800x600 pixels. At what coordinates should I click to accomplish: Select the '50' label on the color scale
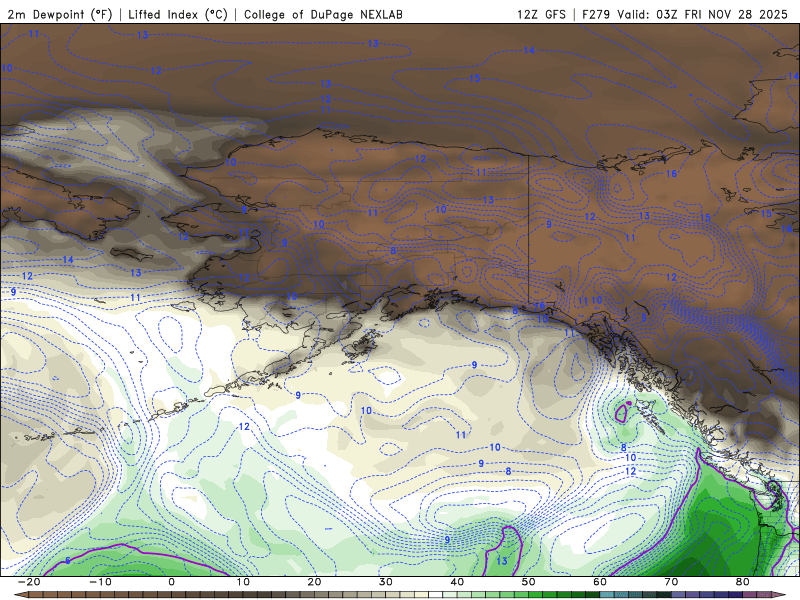coord(529,582)
